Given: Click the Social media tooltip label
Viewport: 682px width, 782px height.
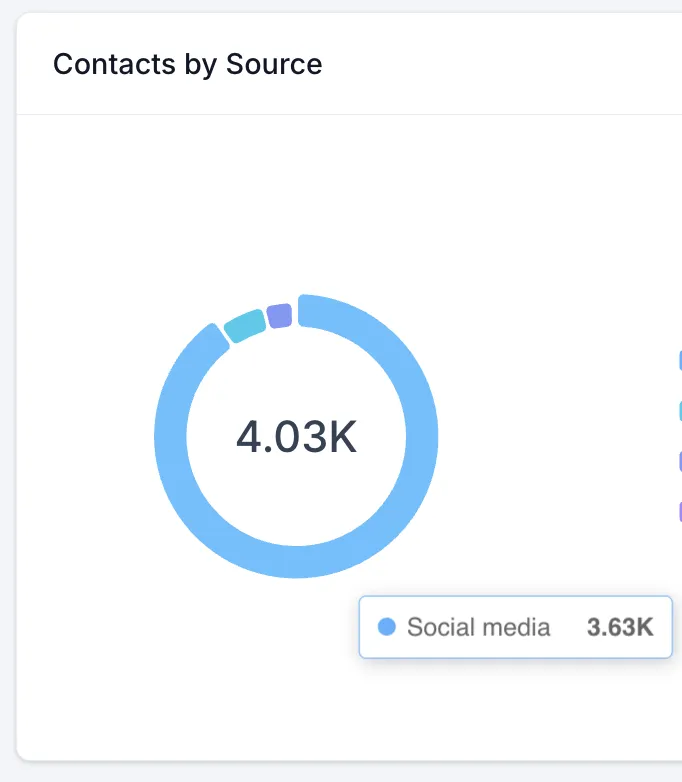Looking at the screenshot, I should pos(478,627).
